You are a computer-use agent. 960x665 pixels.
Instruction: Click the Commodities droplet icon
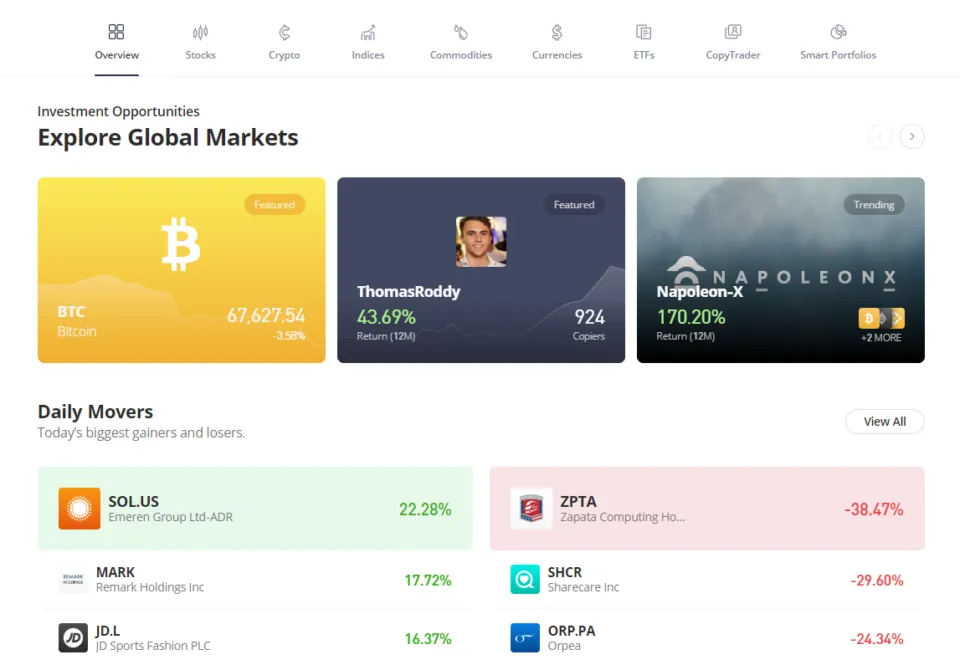(x=461, y=32)
